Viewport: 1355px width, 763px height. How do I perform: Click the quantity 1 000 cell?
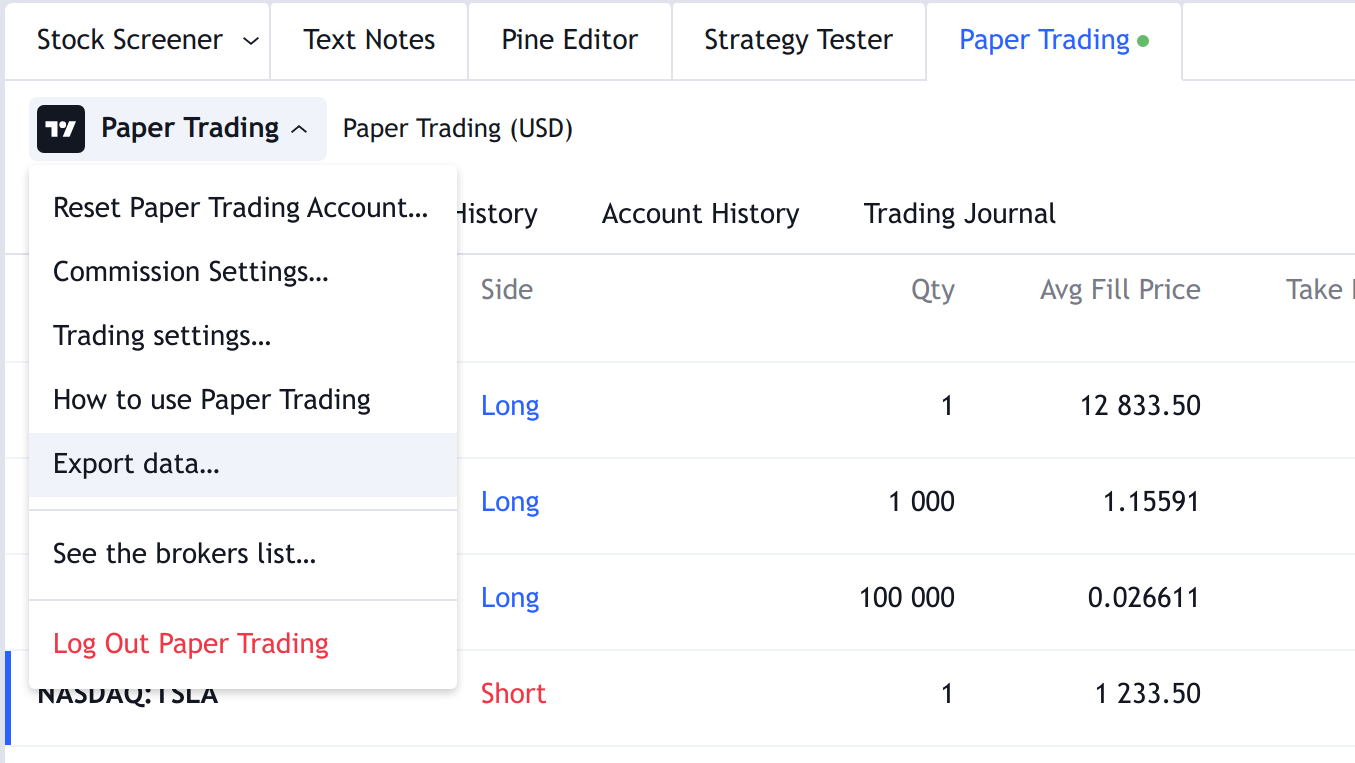coord(921,502)
